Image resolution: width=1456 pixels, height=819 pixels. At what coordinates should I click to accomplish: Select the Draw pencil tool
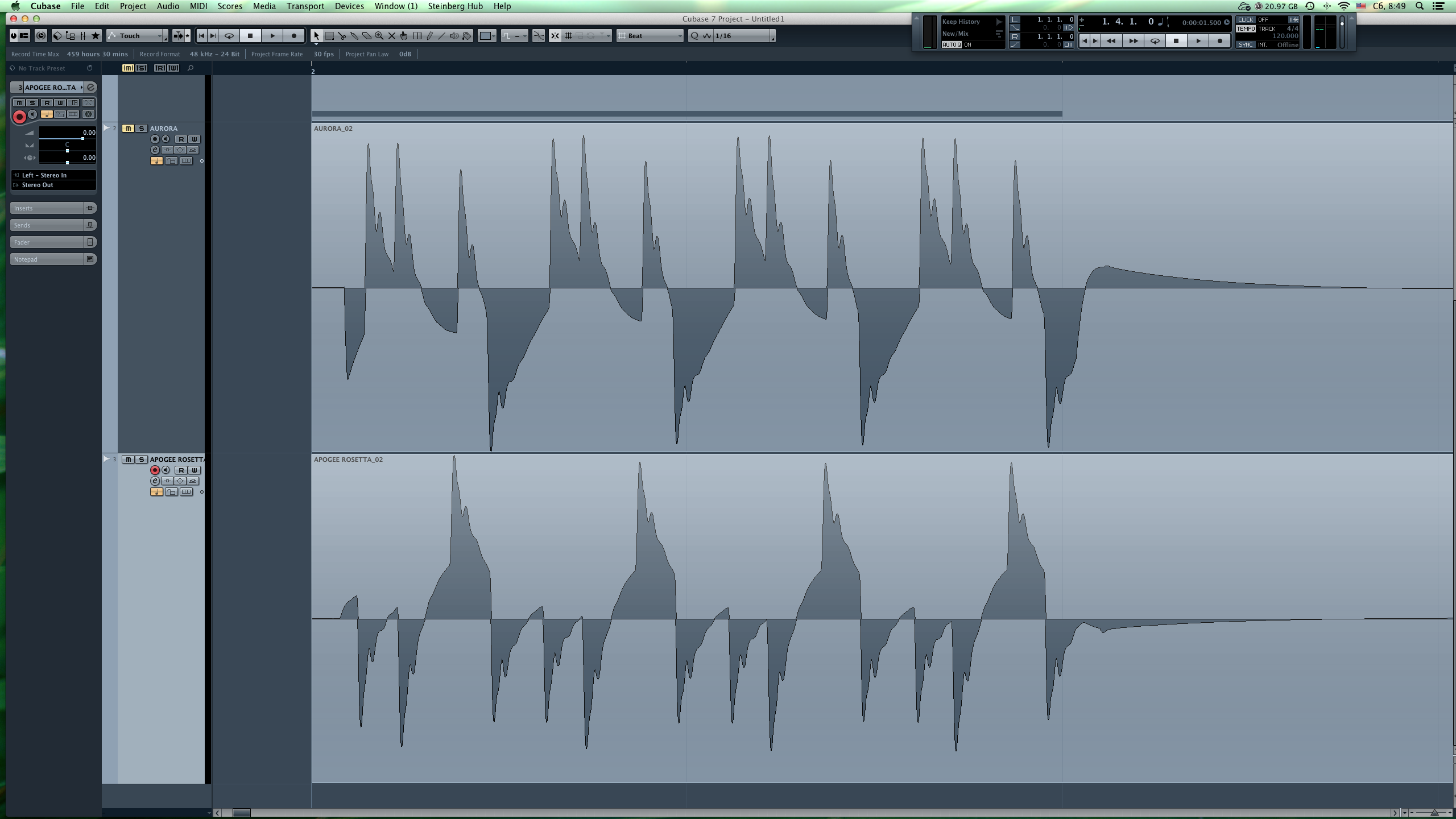point(429,36)
